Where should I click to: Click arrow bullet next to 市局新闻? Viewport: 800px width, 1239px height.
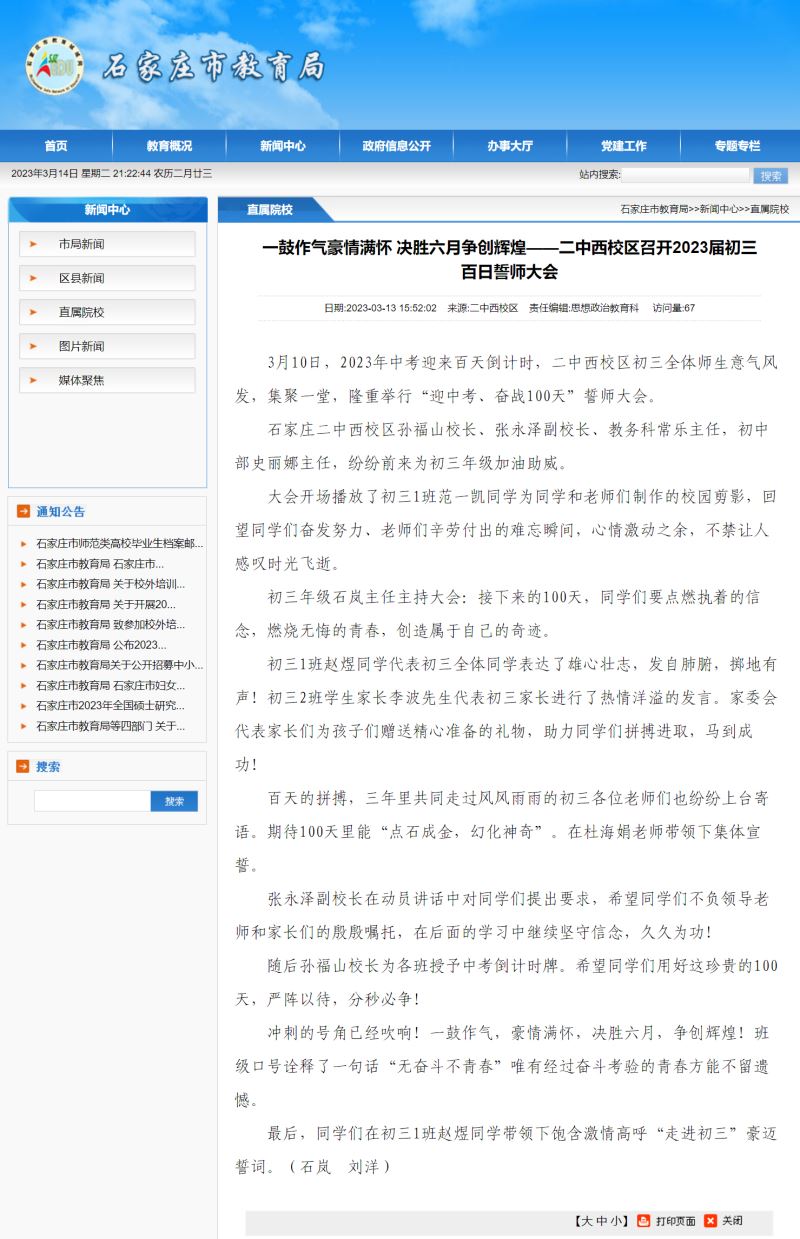click(33, 244)
